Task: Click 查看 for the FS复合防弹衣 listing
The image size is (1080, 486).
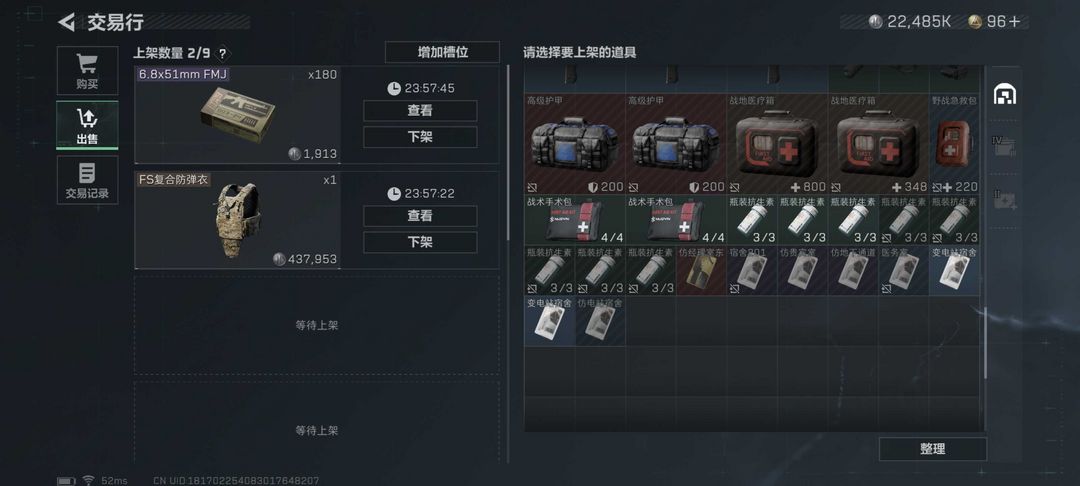Action: [420, 216]
